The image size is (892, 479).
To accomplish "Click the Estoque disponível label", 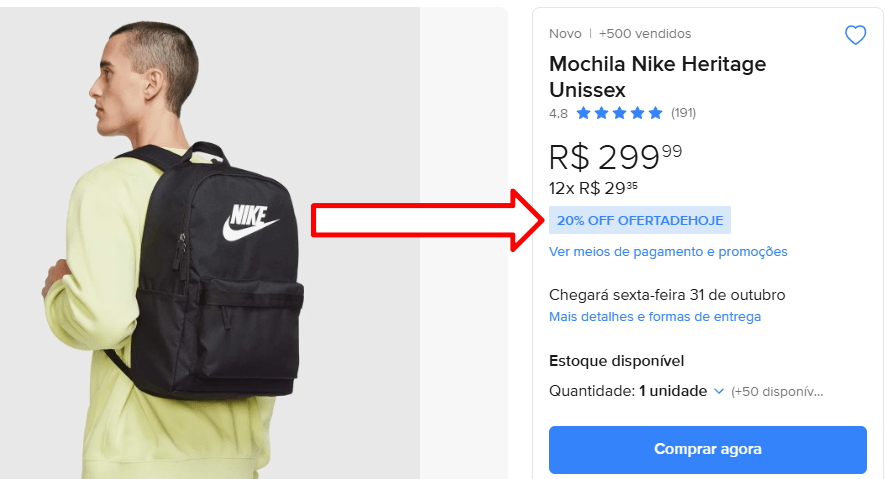I will tap(616, 361).
